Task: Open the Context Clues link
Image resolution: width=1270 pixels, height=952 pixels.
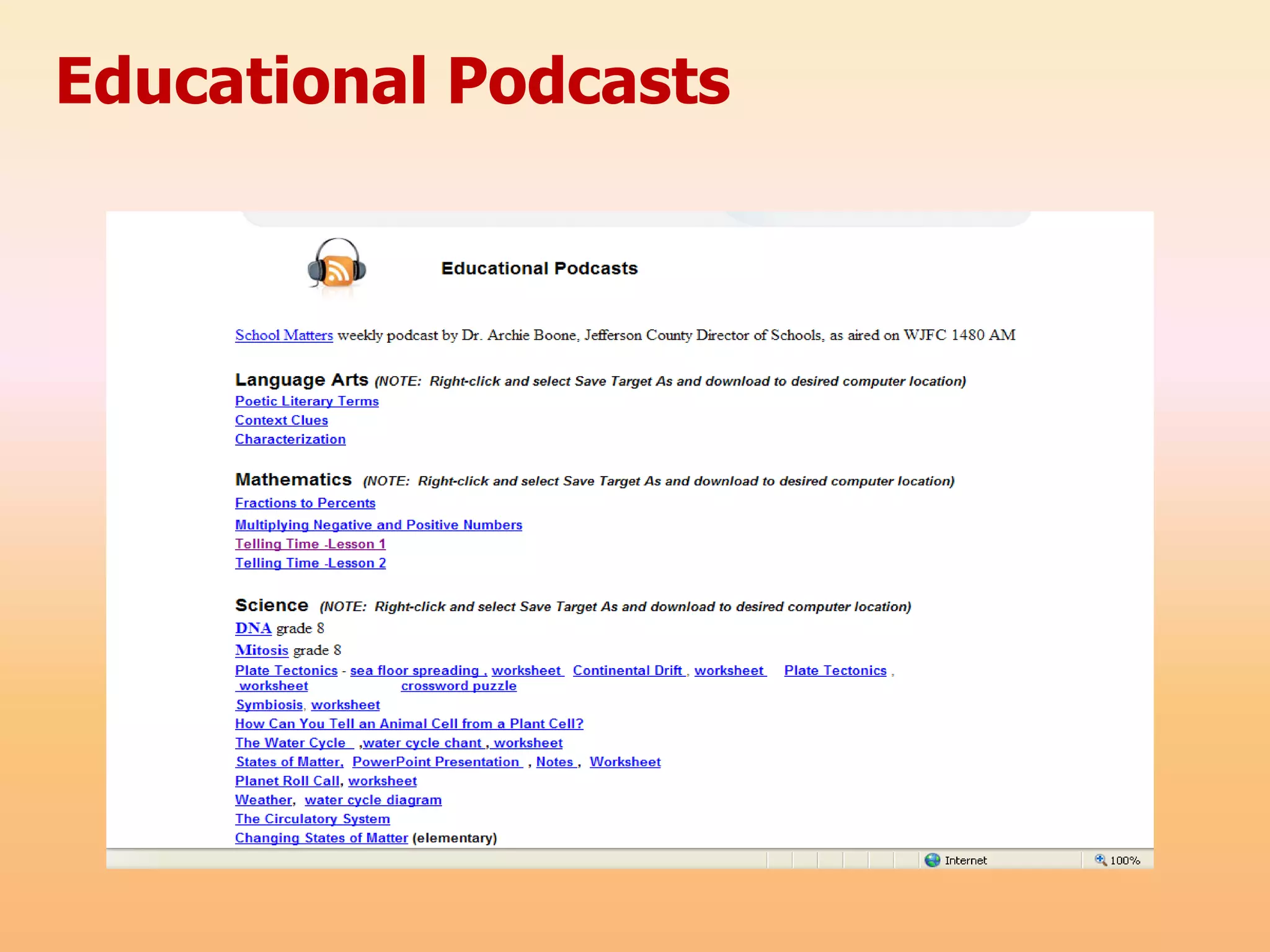Action: pos(282,420)
